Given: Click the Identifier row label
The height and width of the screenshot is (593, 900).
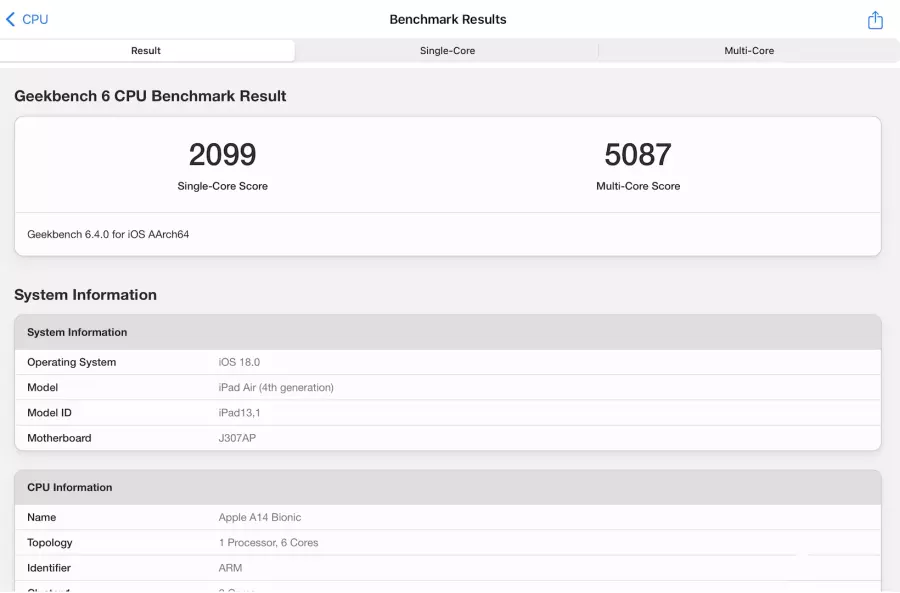Looking at the screenshot, I should (49, 568).
